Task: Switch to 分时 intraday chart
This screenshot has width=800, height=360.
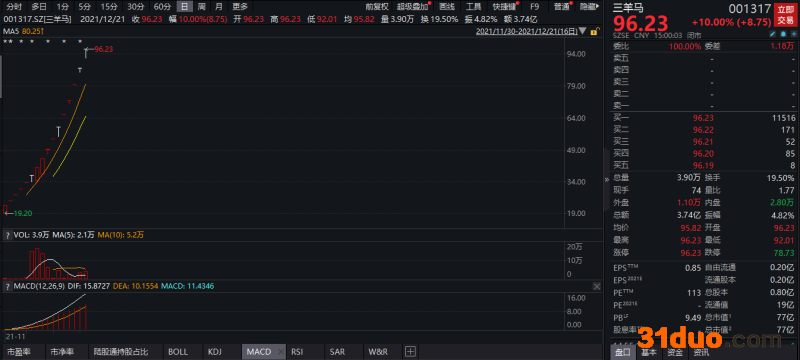Action: (x=14, y=7)
